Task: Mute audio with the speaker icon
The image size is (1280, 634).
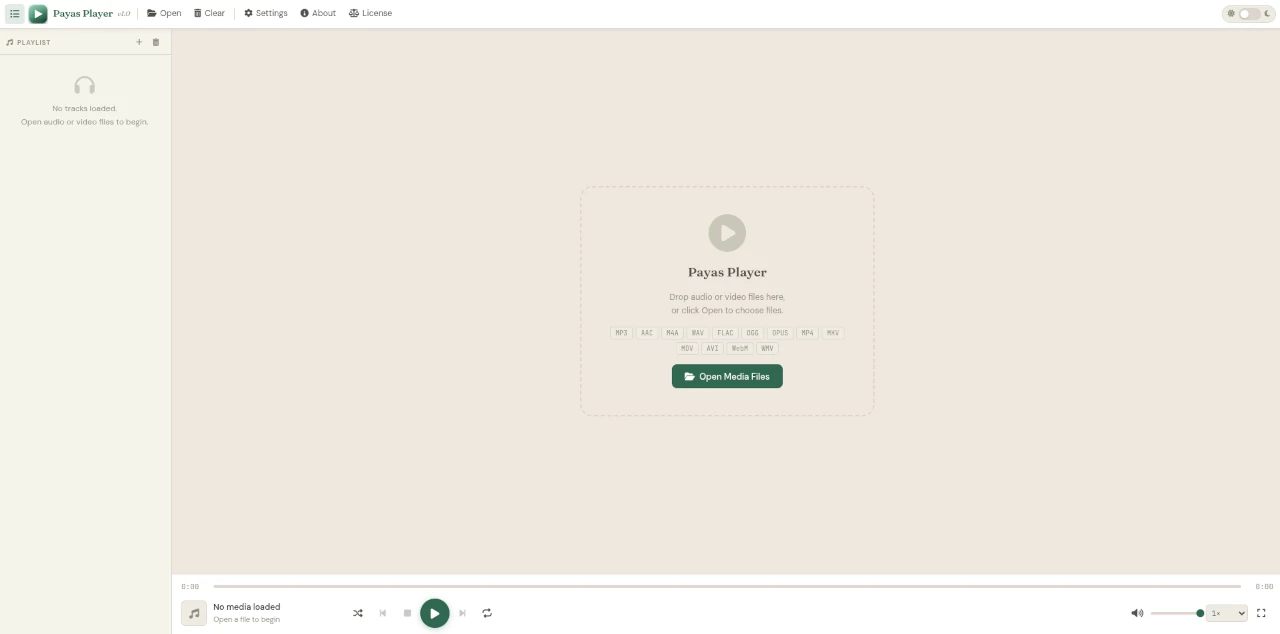Action: pyautogui.click(x=1136, y=613)
